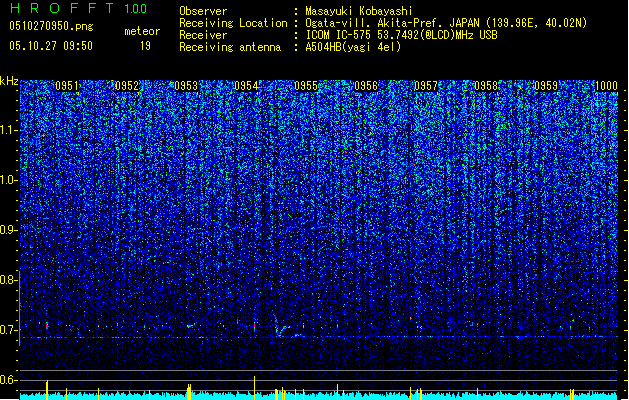This screenshot has width=629, height=400.
Task: Click the timestamp 05.10.27 09:50
Action: point(51,46)
